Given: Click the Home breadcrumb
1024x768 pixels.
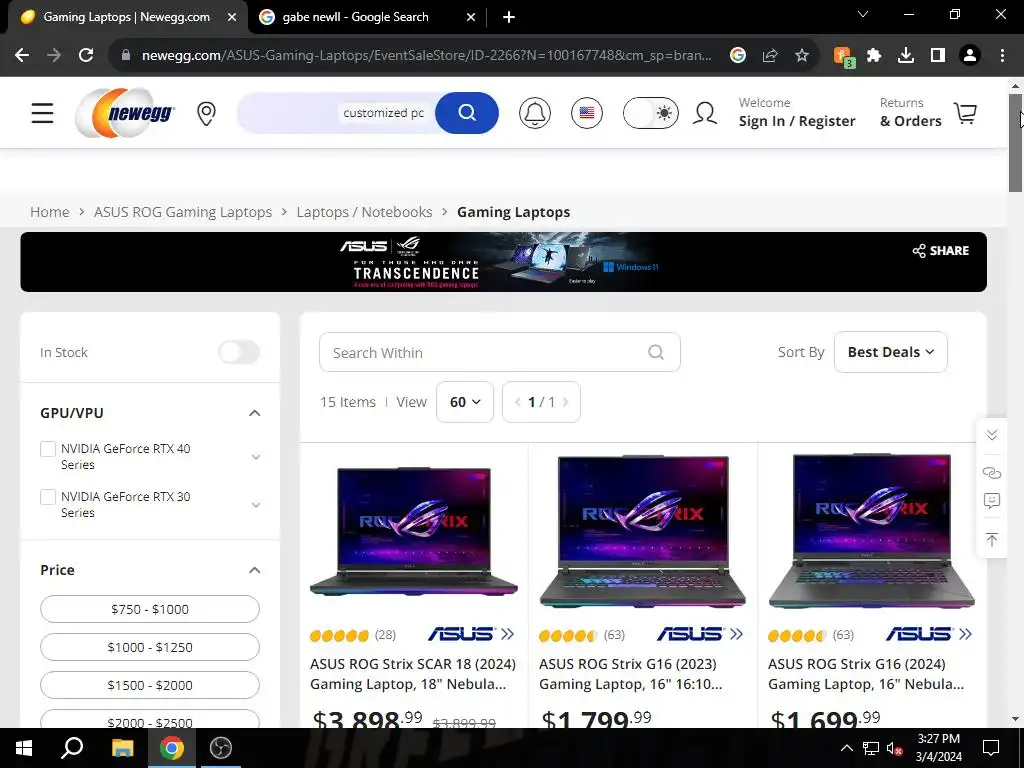Looking at the screenshot, I should tap(50, 212).
